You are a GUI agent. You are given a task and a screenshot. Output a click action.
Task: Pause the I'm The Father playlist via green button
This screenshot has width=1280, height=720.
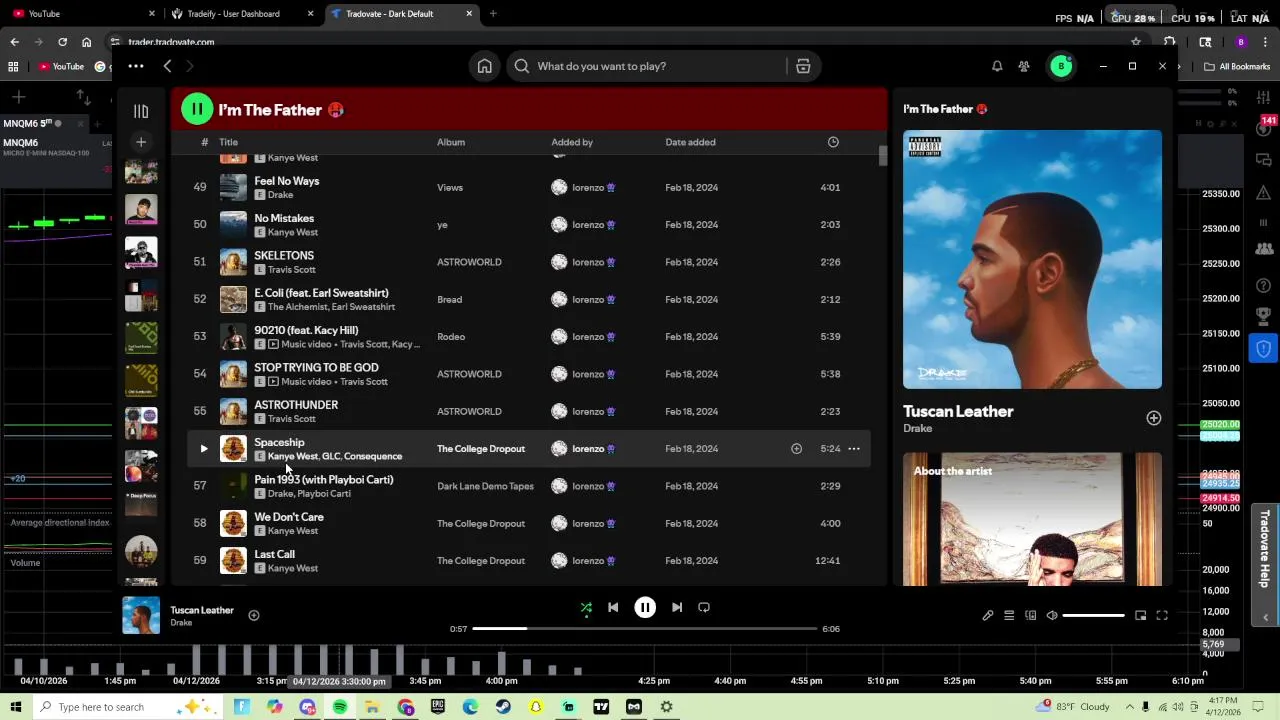[x=197, y=110]
